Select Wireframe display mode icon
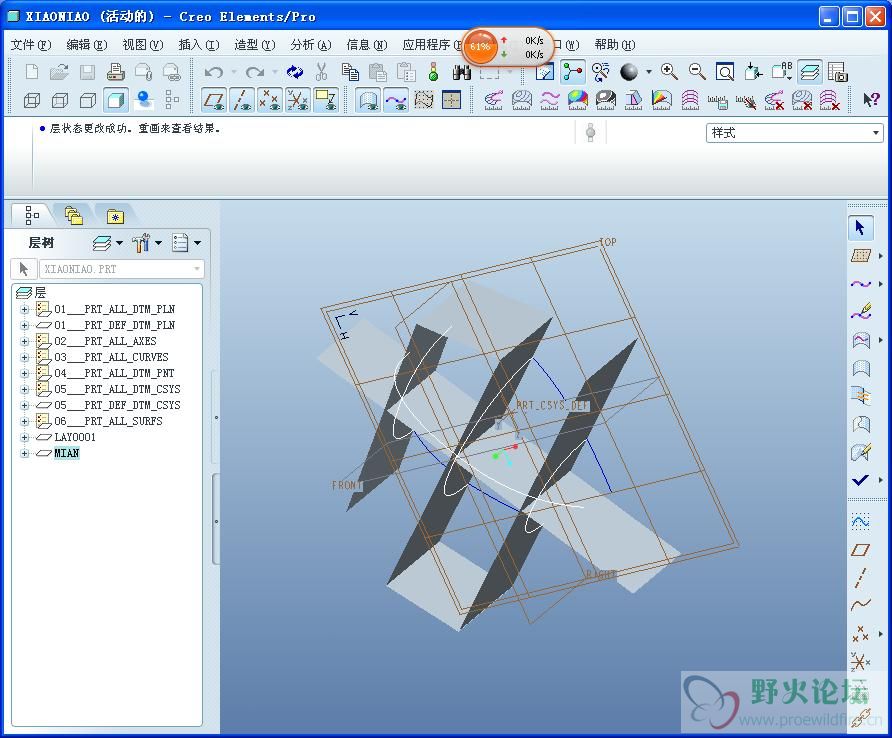 32,100
